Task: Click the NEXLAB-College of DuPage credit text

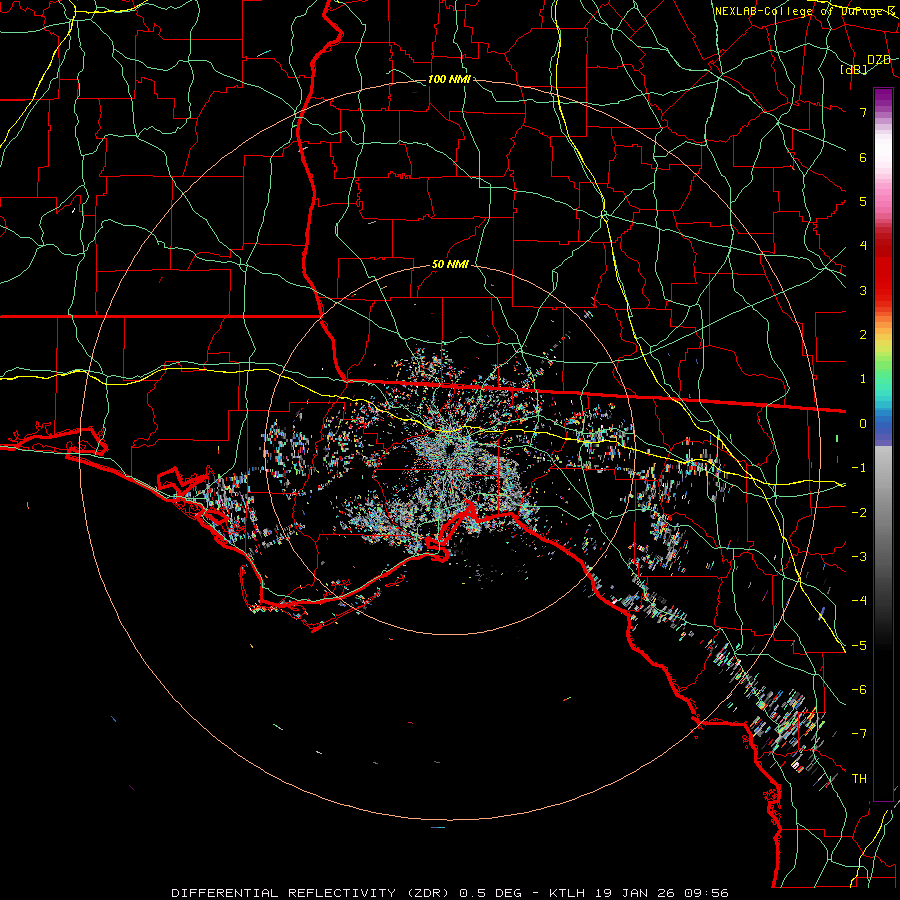Action: (x=806, y=11)
